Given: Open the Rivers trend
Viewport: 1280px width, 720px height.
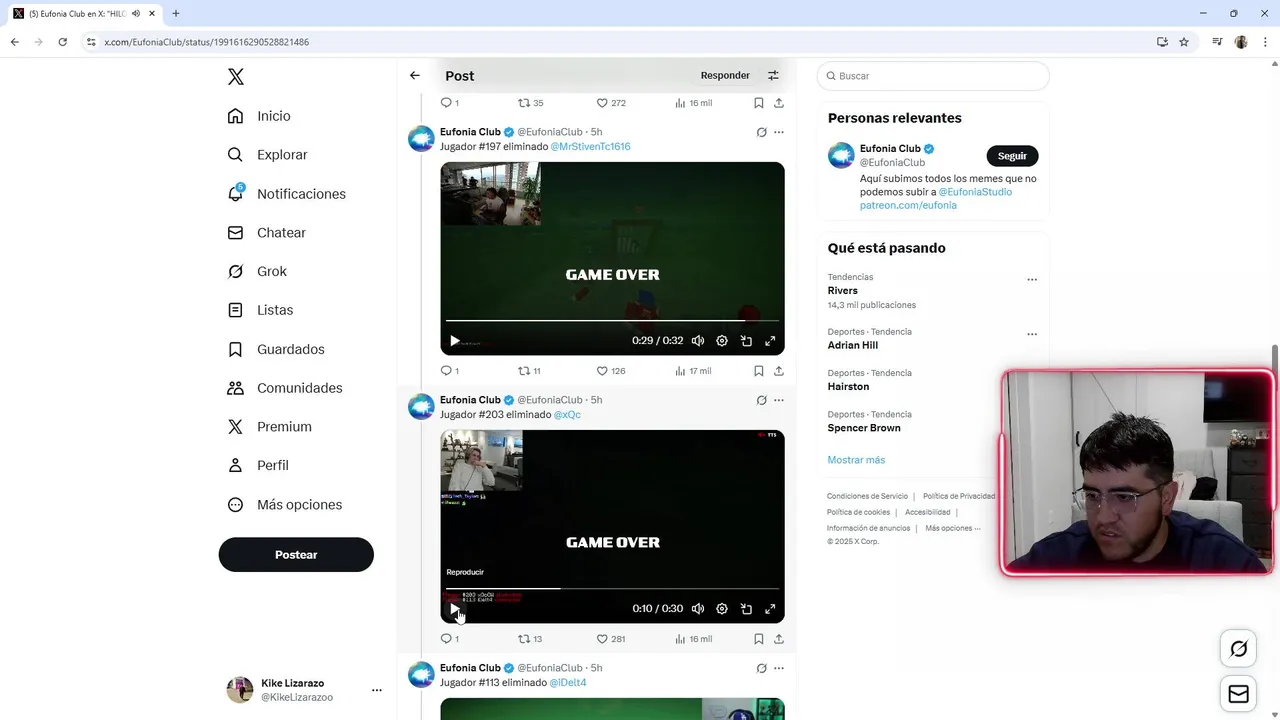Looking at the screenshot, I should pos(843,291).
